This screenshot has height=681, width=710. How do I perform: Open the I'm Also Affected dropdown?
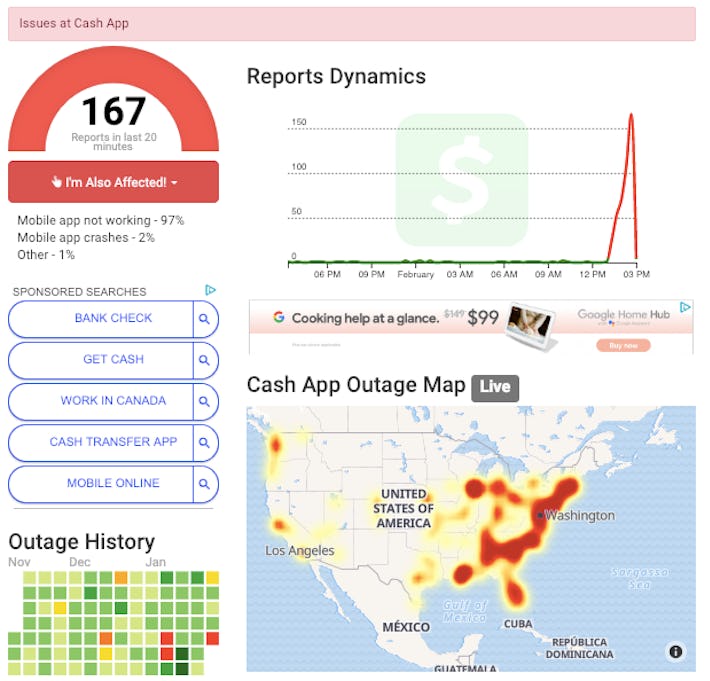coord(113,182)
